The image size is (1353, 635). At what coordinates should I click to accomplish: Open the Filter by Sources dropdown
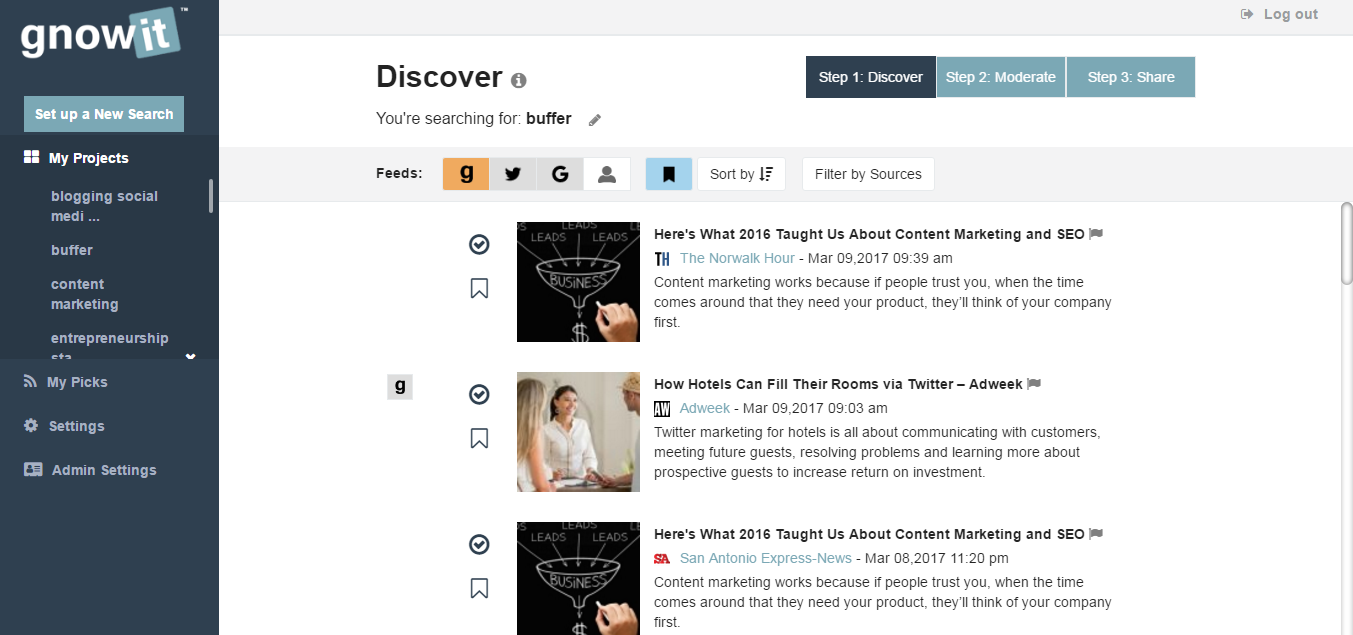pyautogui.click(x=868, y=174)
